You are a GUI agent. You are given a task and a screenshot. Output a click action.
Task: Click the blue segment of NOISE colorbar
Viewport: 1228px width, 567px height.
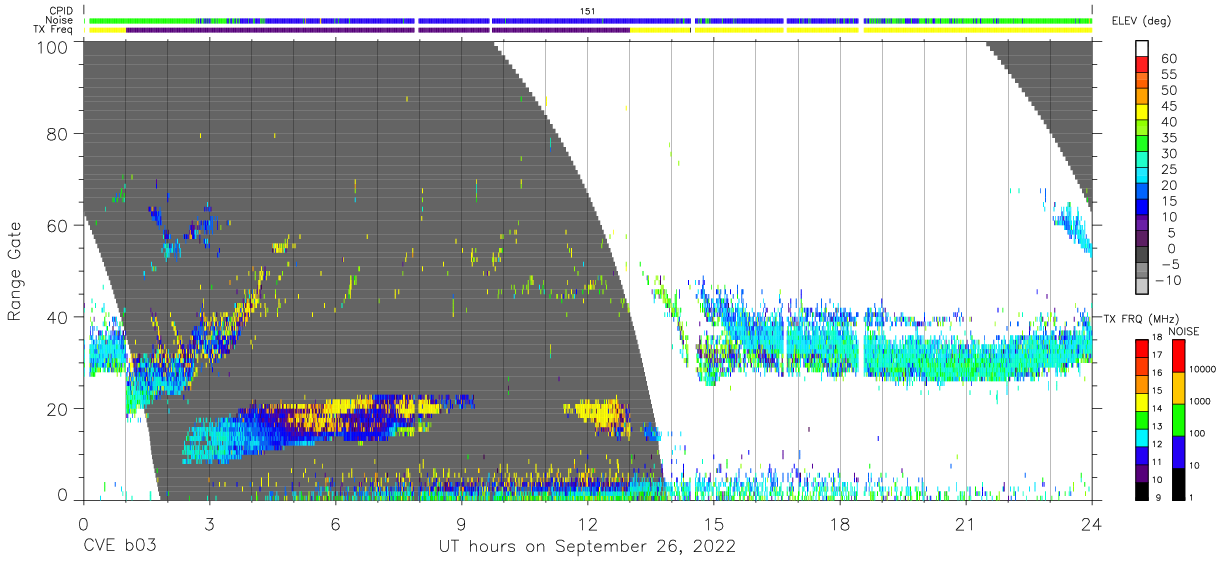1177,452
